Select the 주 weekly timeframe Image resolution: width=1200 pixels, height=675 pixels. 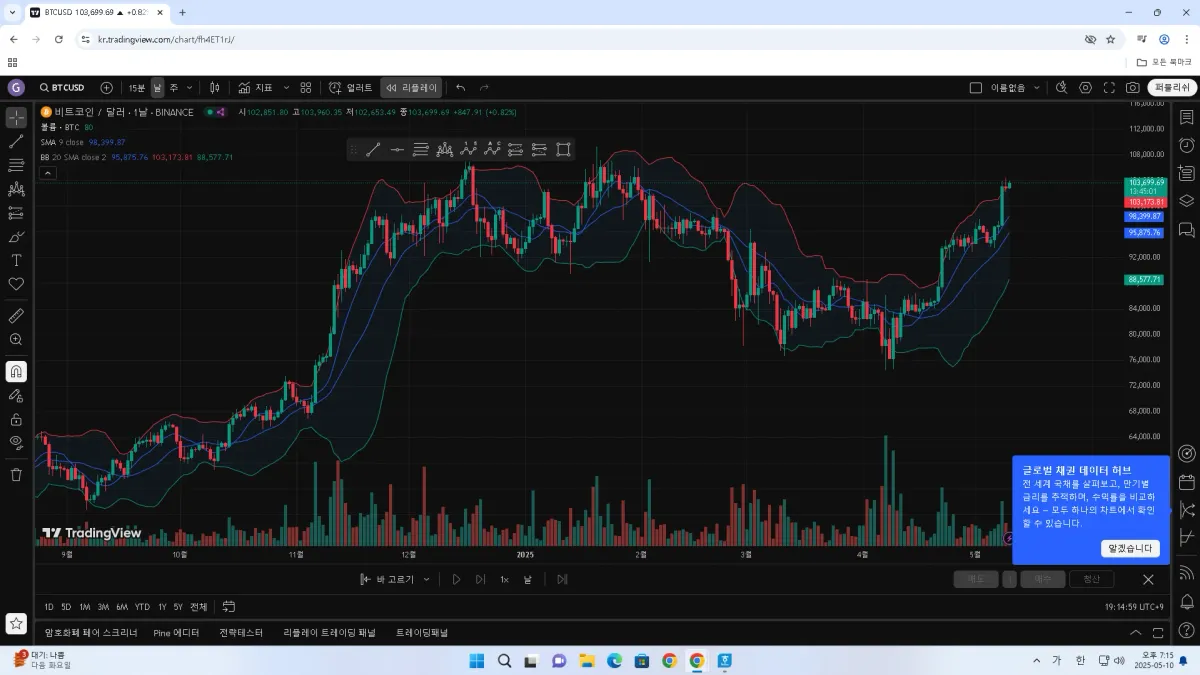173,88
